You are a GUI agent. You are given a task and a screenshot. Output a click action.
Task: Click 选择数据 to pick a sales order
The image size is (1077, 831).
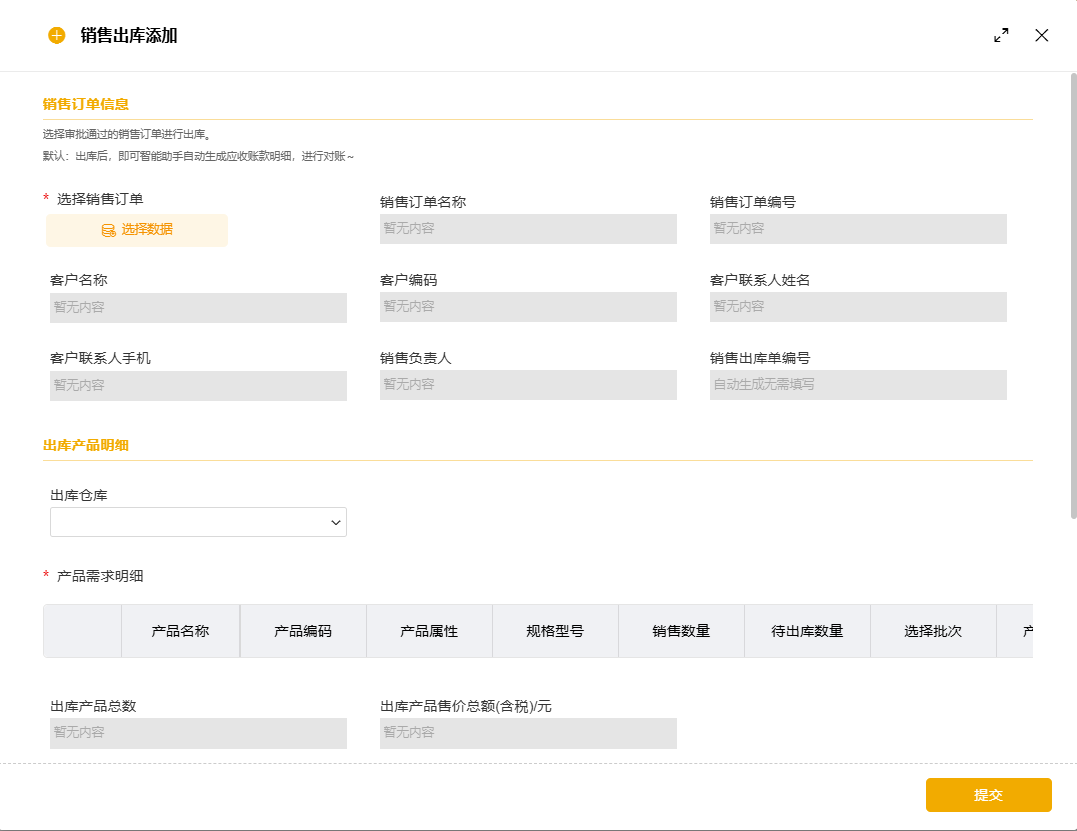pos(137,230)
